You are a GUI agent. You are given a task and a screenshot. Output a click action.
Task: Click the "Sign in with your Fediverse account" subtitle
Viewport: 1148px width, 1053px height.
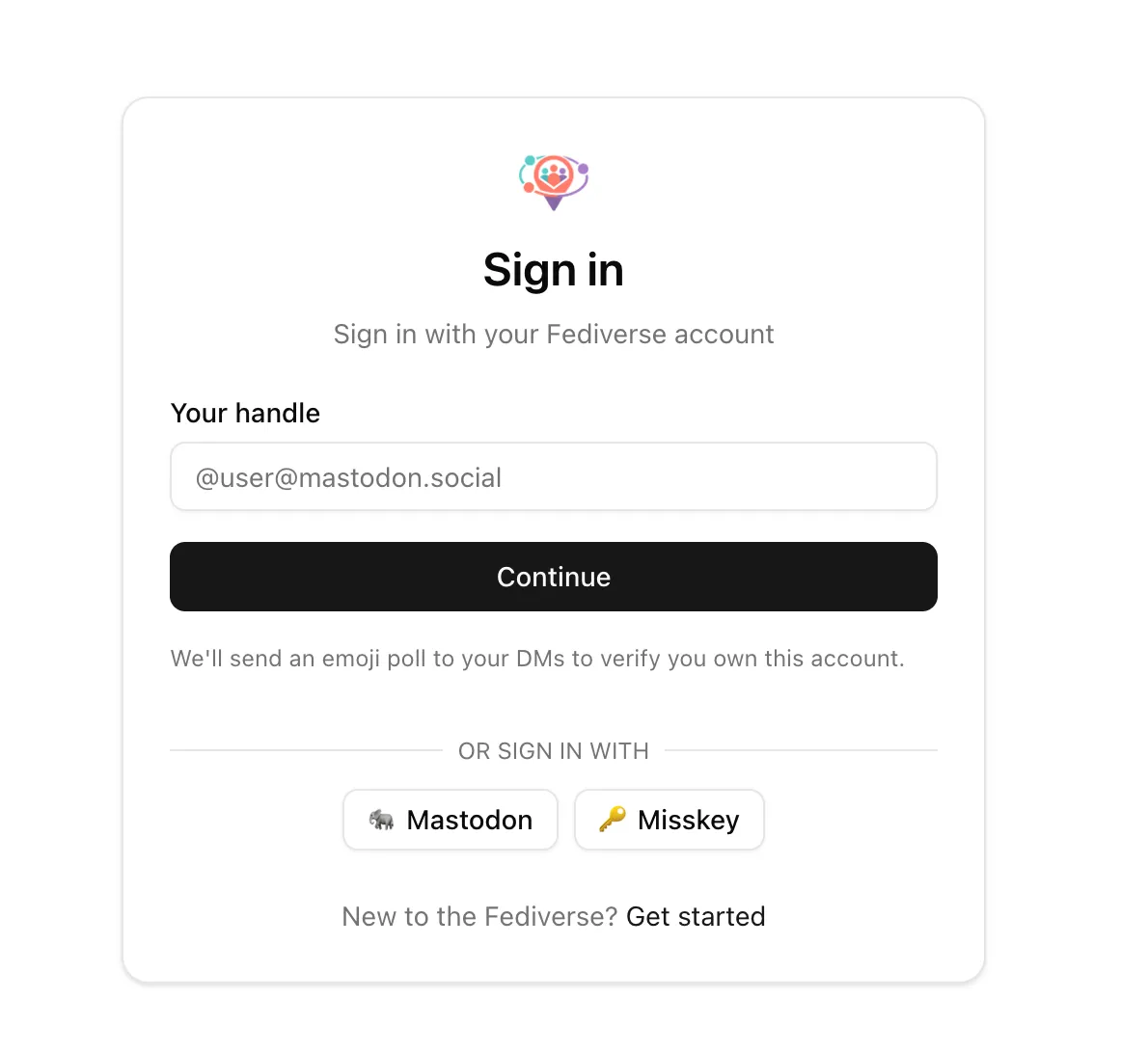(554, 335)
